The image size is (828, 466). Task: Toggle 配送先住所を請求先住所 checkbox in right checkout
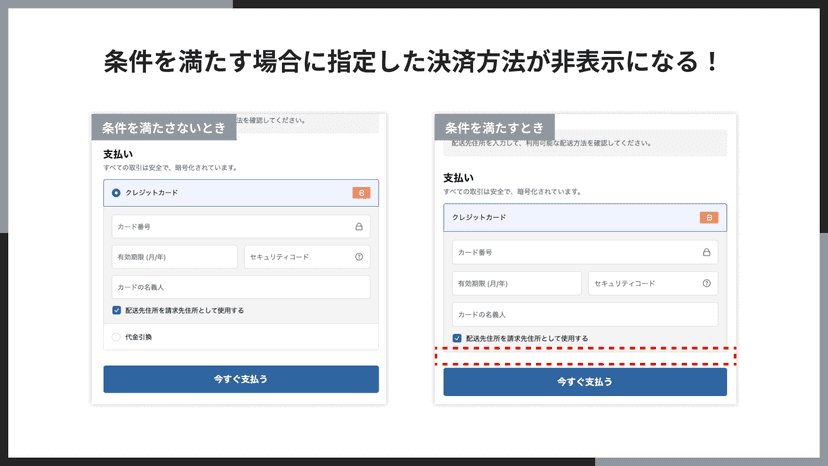click(x=457, y=338)
